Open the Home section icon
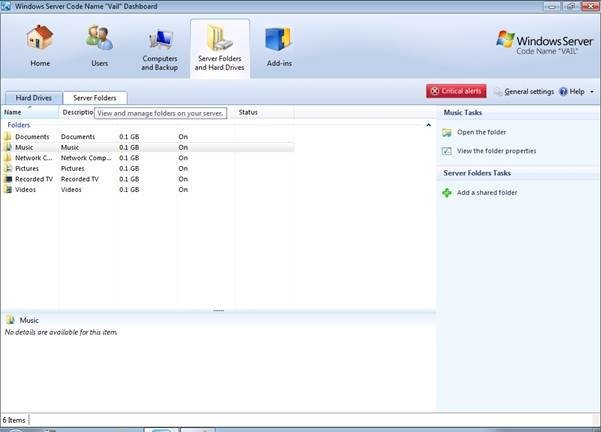The image size is (601, 432). (40, 37)
